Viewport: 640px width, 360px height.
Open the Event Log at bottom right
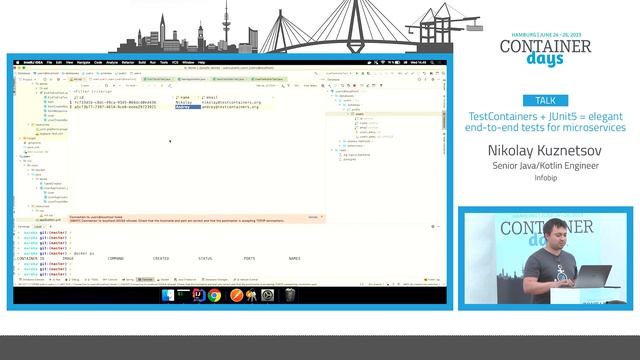(432, 280)
